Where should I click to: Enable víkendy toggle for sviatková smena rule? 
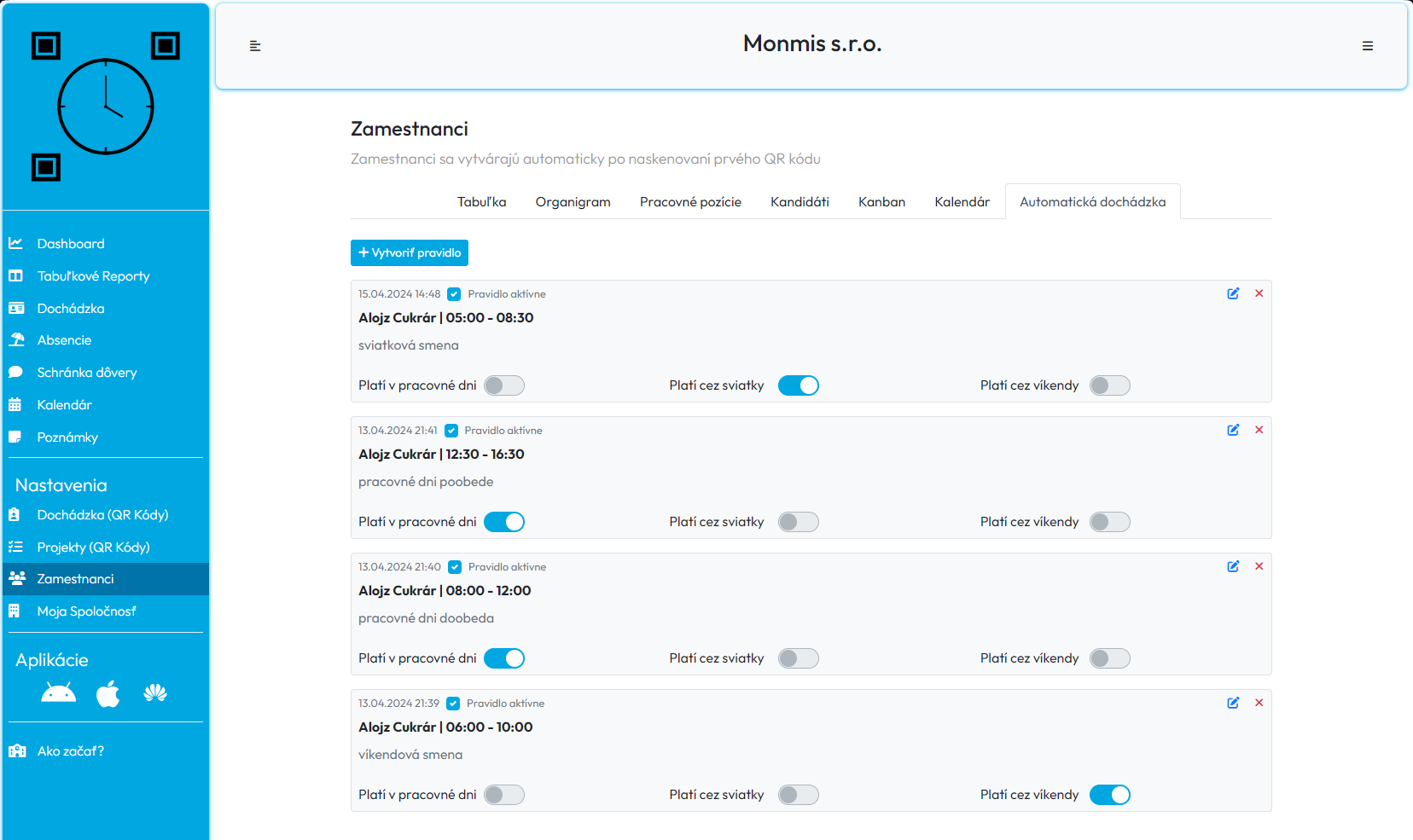coord(1110,385)
